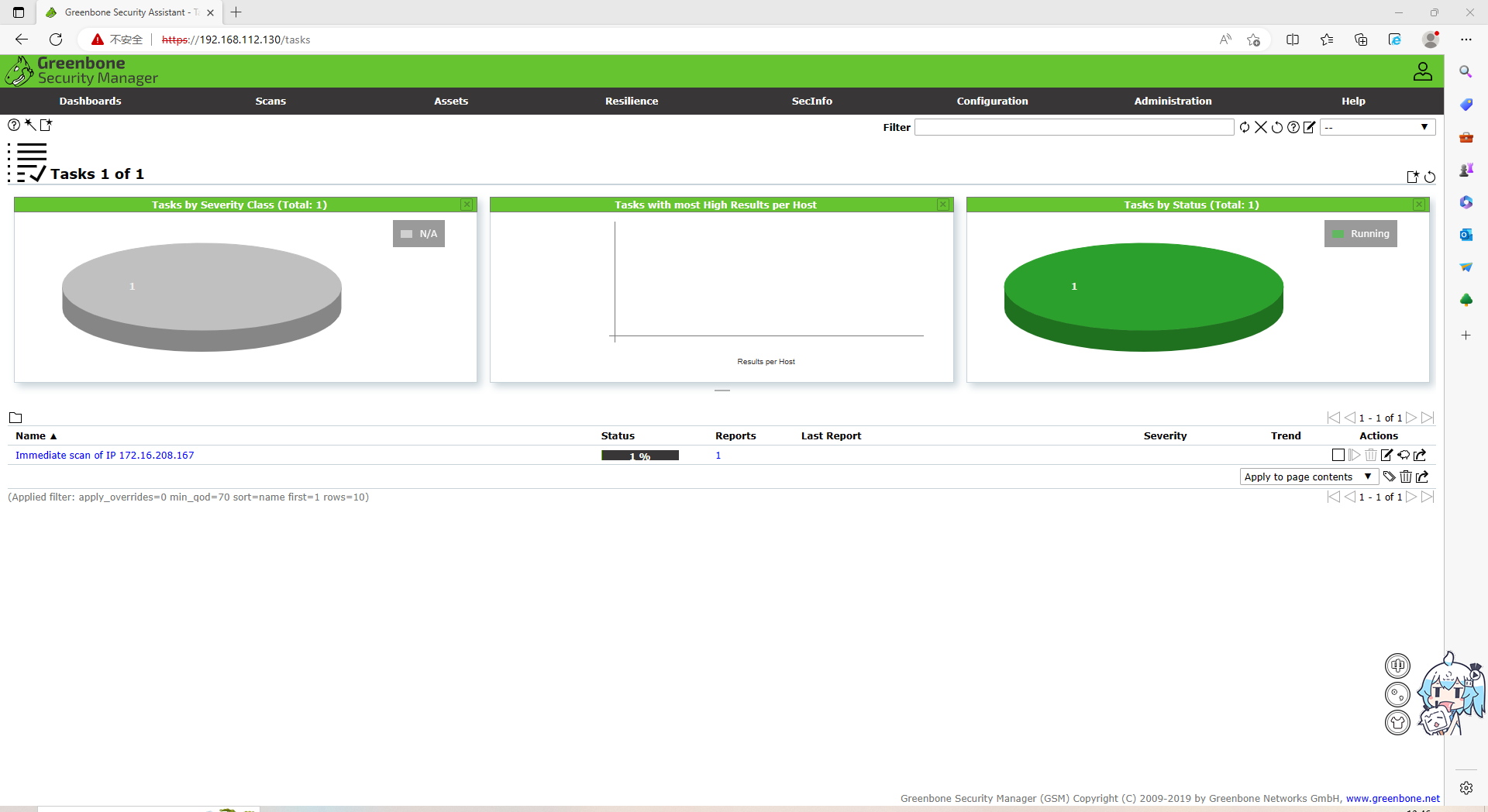The image size is (1488, 812).
Task: Open the Dashboards menu
Action: click(x=90, y=101)
